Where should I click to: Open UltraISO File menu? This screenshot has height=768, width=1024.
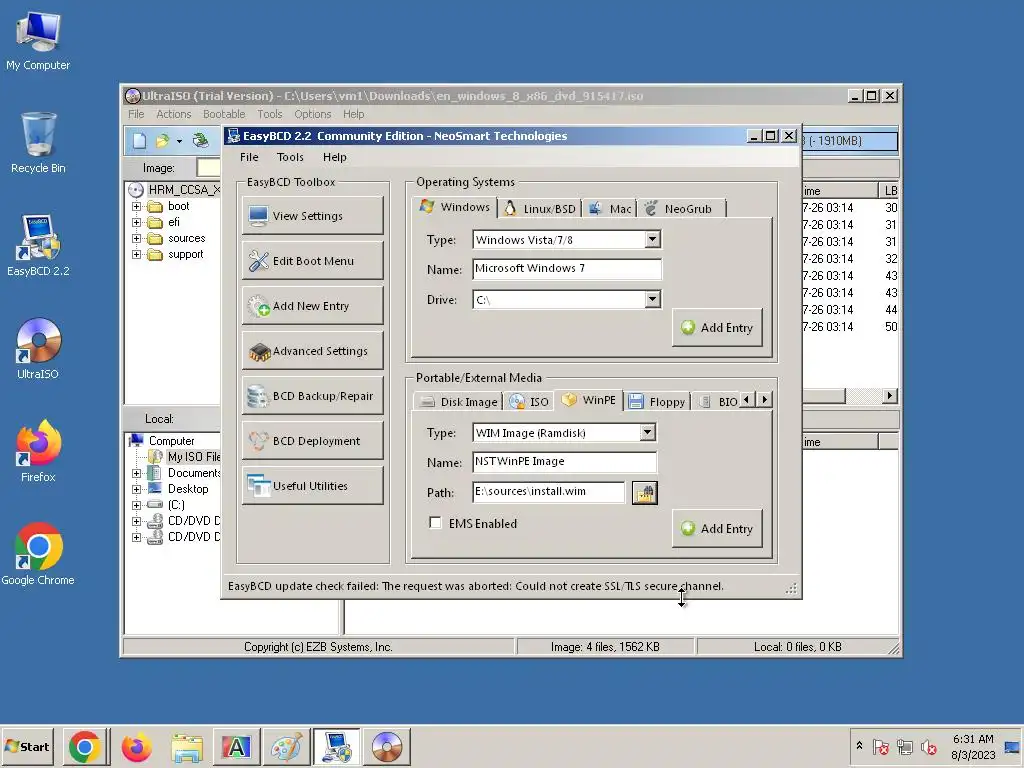[136, 114]
